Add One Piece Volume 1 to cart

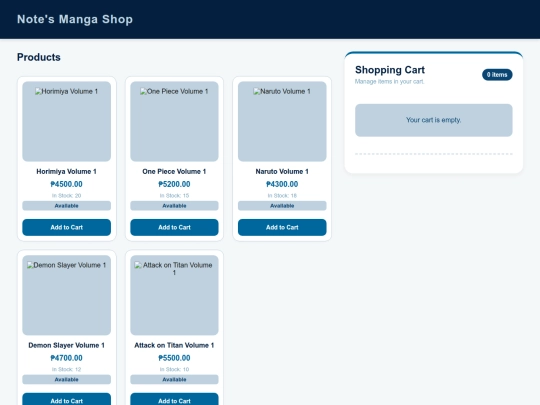pyautogui.click(x=174, y=227)
